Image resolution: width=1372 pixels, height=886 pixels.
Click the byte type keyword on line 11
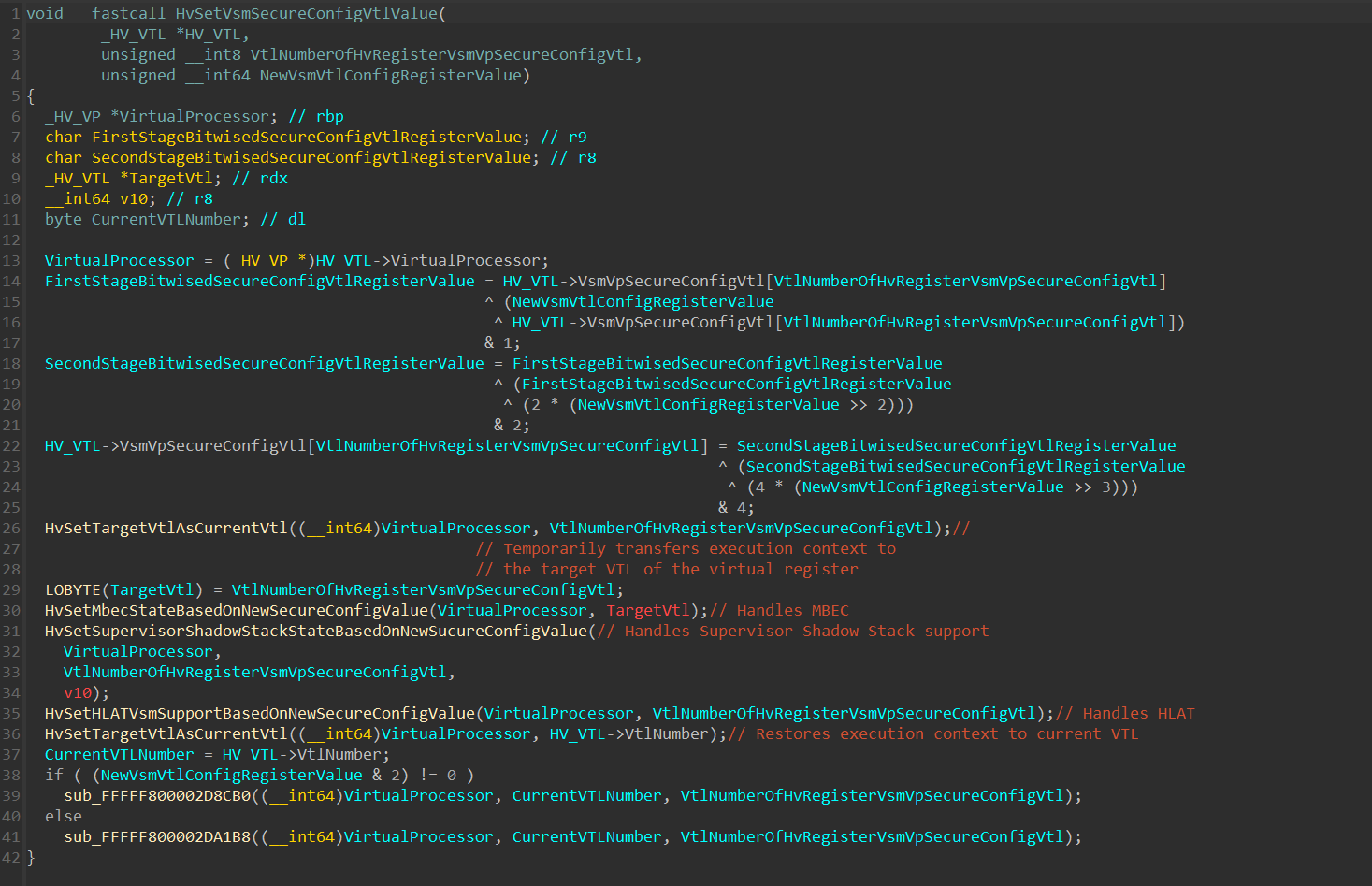tap(63, 219)
